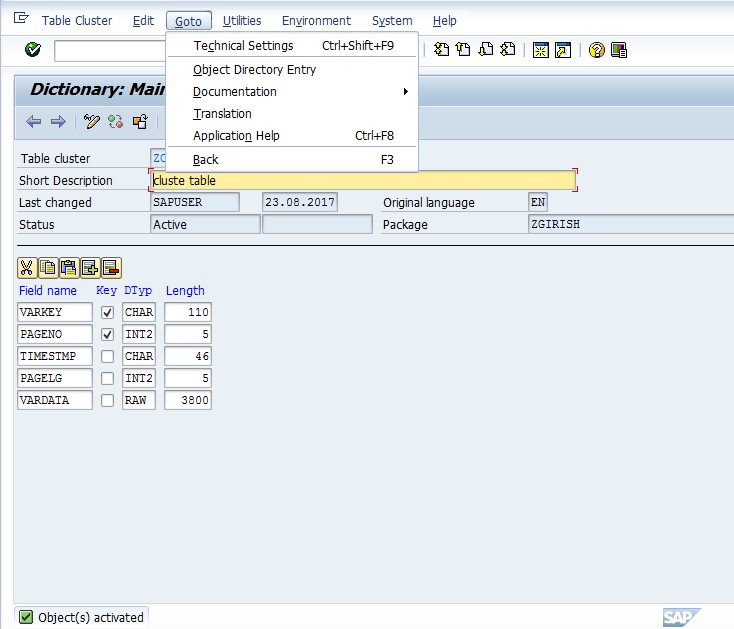The width and height of the screenshot is (734, 629).
Task: Click the TIMESTMP field name cell
Action: 55,356
